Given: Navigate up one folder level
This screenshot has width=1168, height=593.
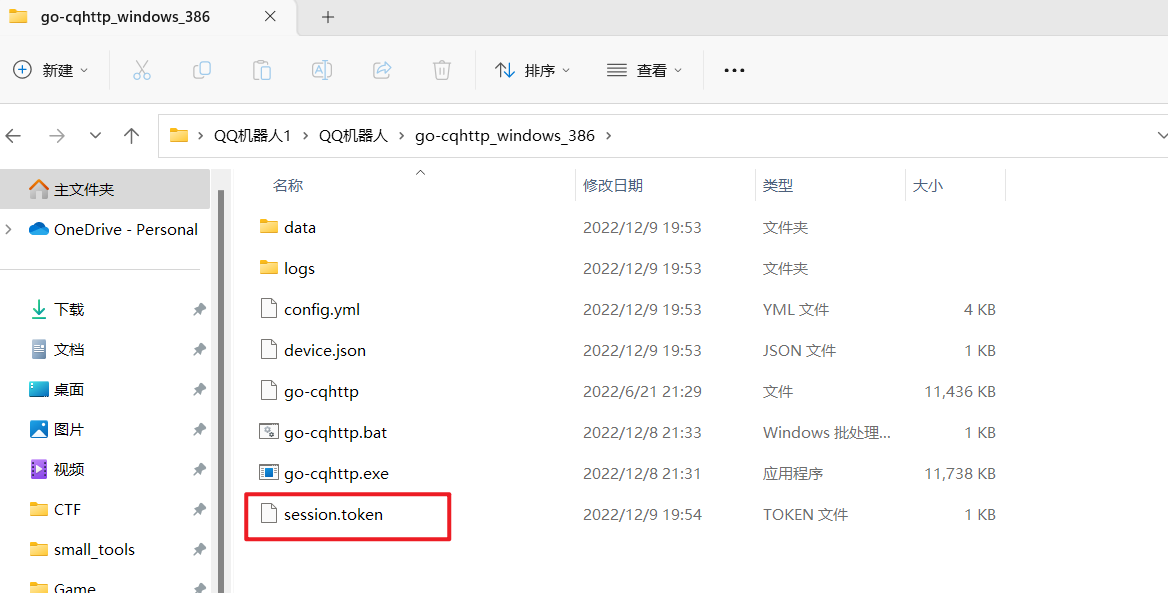Looking at the screenshot, I should coord(131,135).
